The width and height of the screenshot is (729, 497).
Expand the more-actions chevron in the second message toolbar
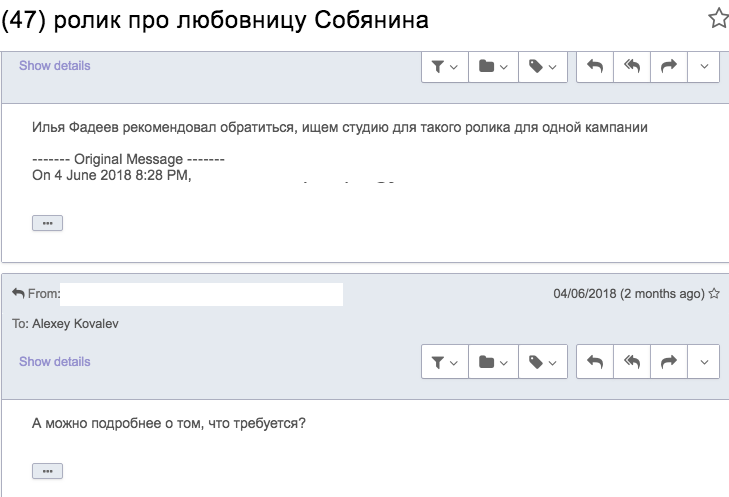(703, 362)
